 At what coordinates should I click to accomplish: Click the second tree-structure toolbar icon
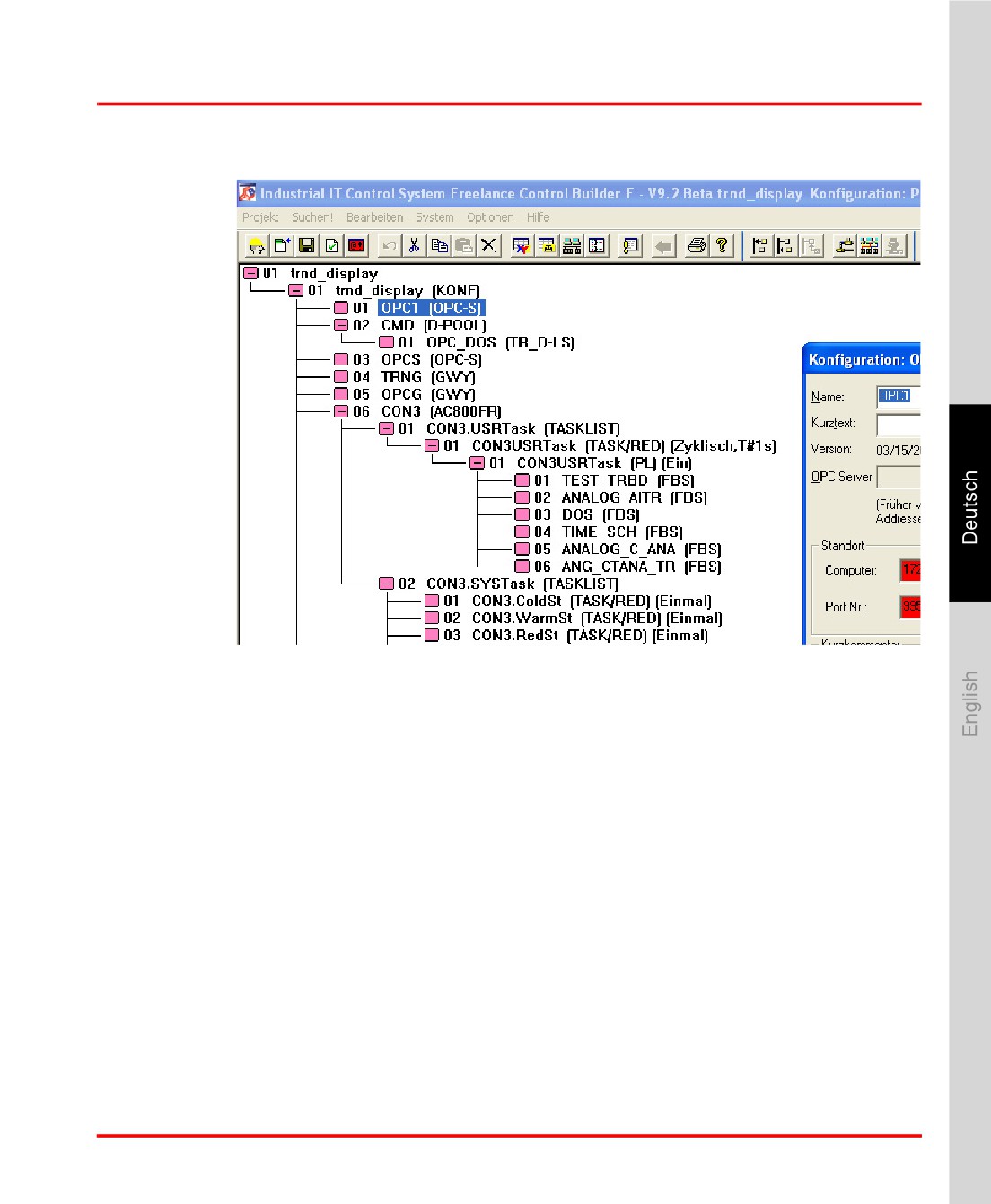[785, 245]
